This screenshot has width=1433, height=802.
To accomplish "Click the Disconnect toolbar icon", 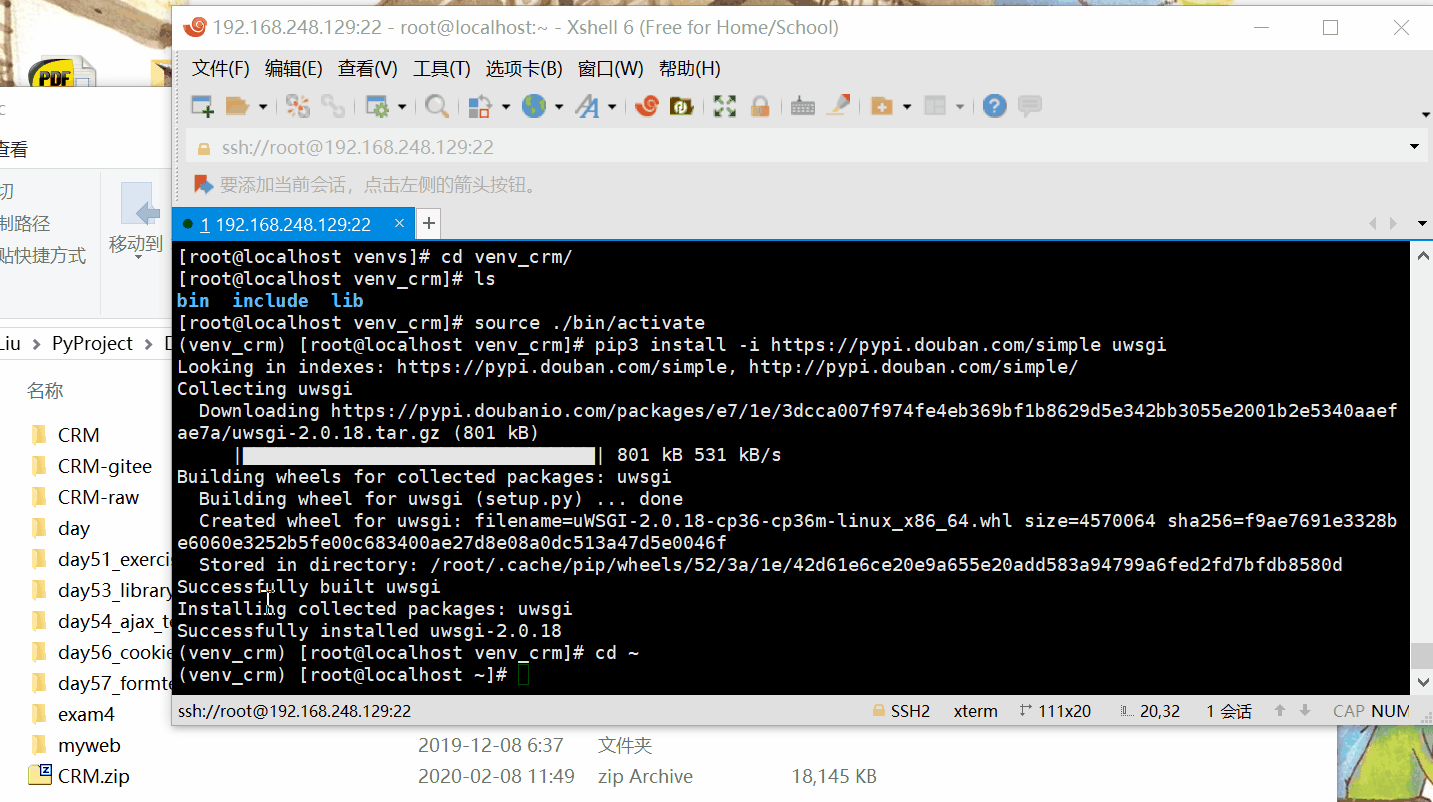I will [x=298, y=106].
